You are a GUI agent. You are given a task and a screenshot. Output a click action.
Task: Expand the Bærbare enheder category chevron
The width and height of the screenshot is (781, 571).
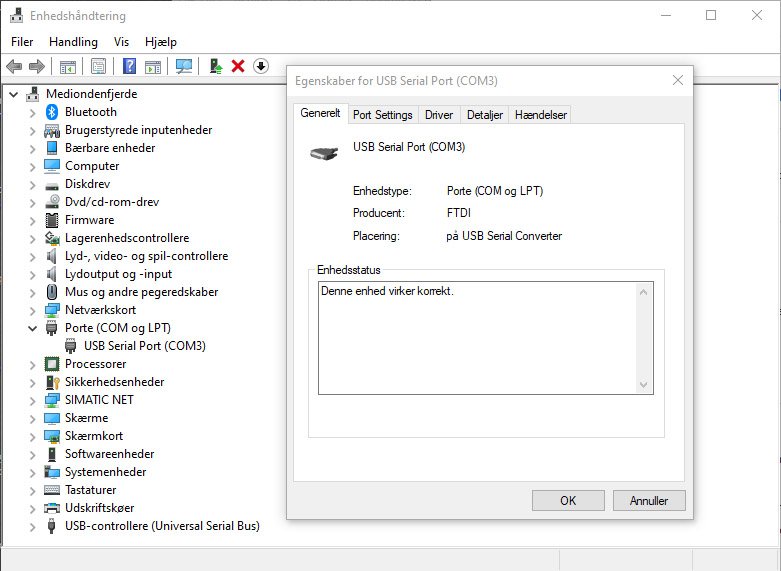click(x=32, y=148)
